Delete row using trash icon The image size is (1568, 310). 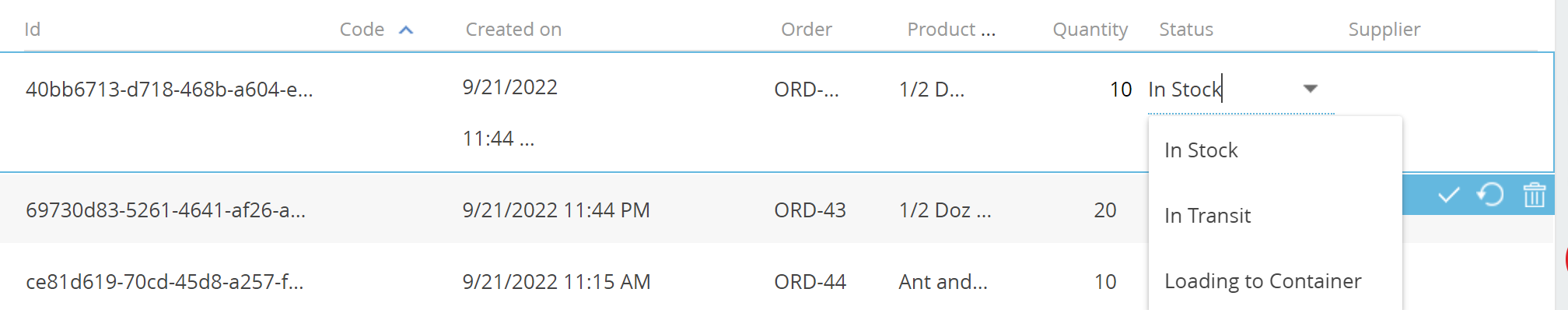pos(1534,195)
